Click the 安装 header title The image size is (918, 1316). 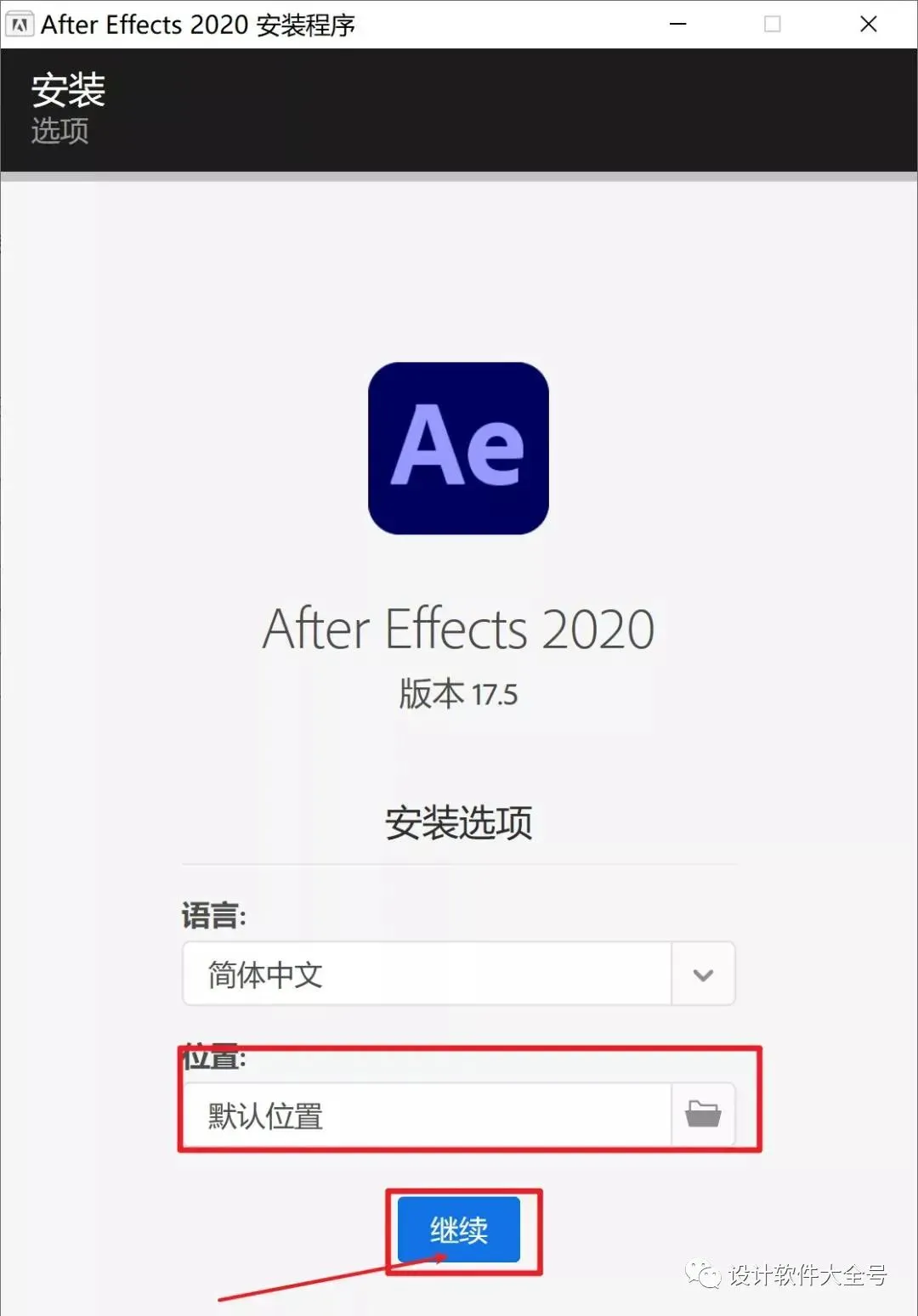pyautogui.click(x=68, y=90)
